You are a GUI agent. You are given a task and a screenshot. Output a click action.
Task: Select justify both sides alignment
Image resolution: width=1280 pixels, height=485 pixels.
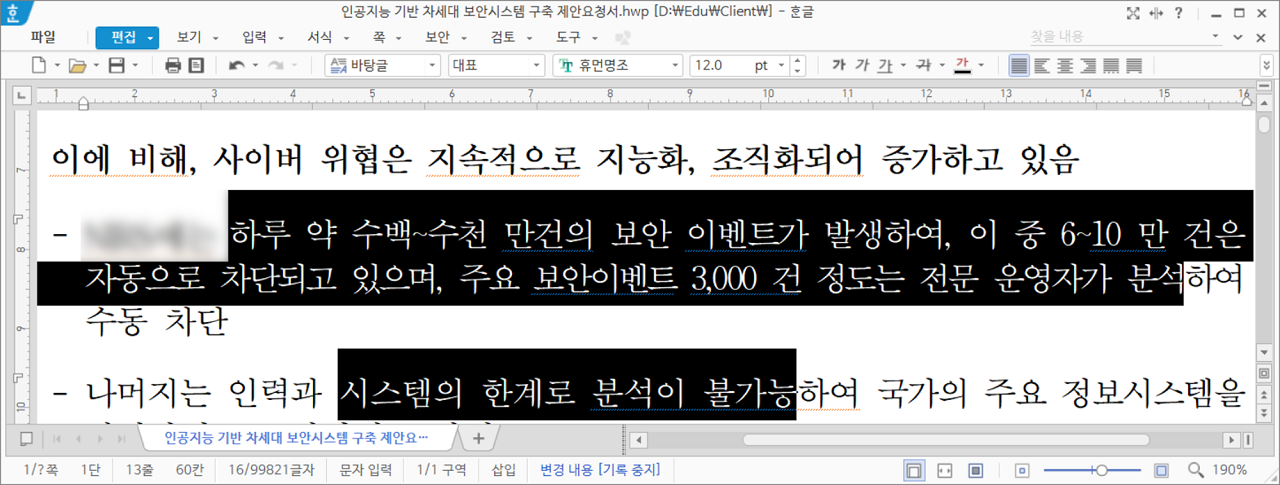(x=1019, y=65)
